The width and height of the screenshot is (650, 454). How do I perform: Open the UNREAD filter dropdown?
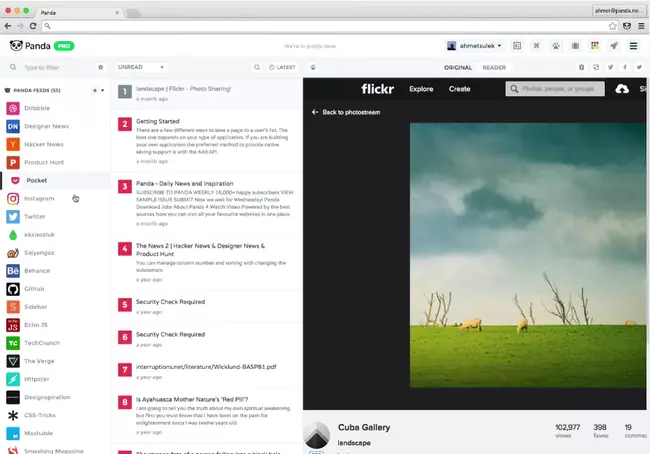coord(141,67)
